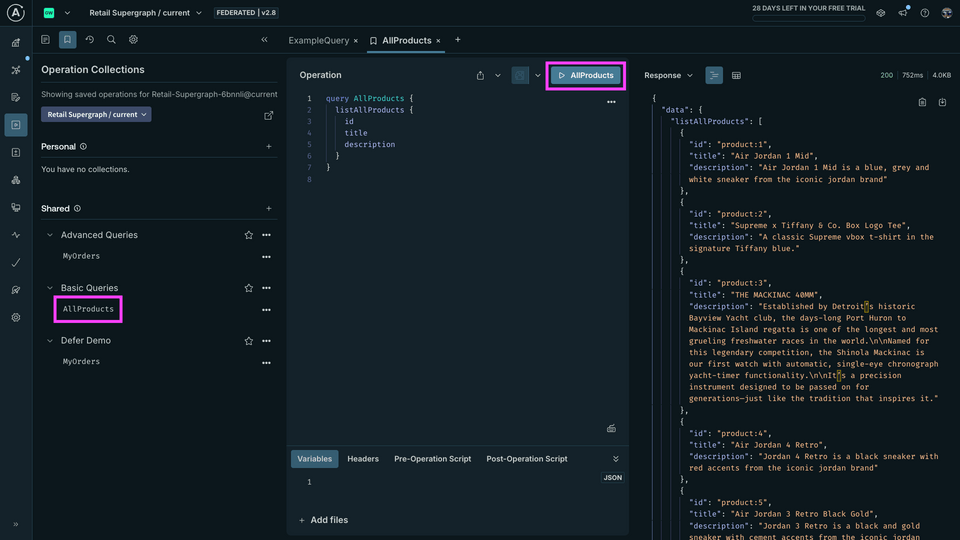
Task: Open the Explorer page in left nav
Action: pyautogui.click(x=16, y=125)
